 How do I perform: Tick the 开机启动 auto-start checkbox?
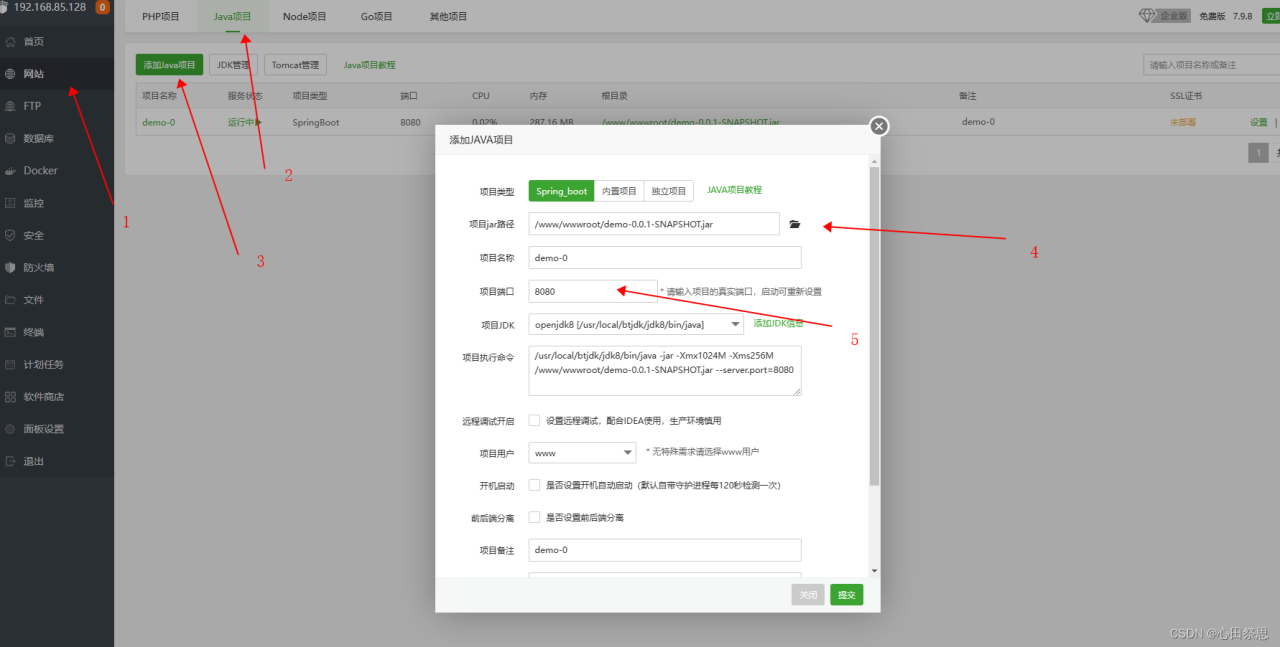(x=534, y=485)
